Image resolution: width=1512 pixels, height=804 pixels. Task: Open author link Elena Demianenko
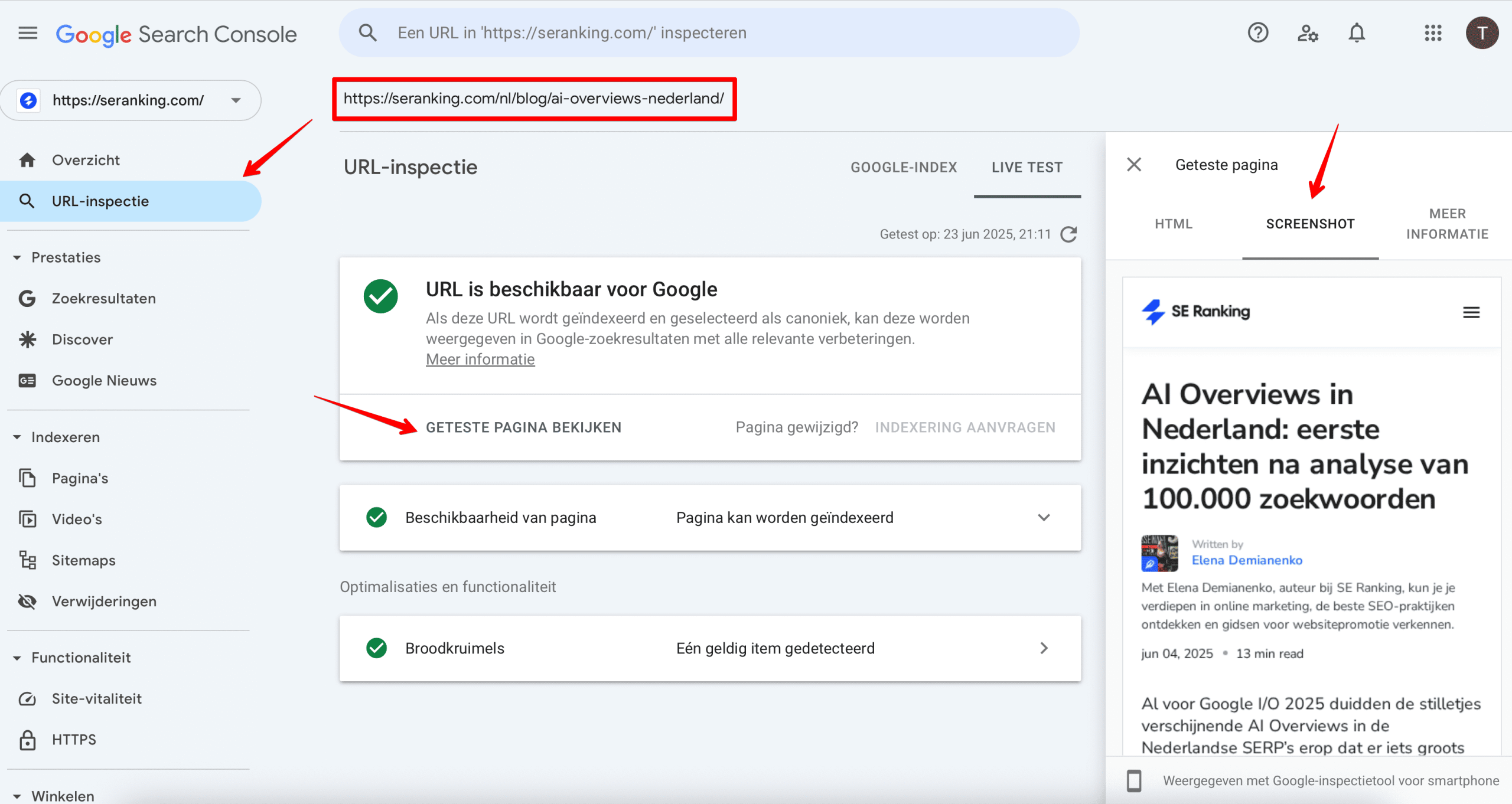coord(1247,560)
